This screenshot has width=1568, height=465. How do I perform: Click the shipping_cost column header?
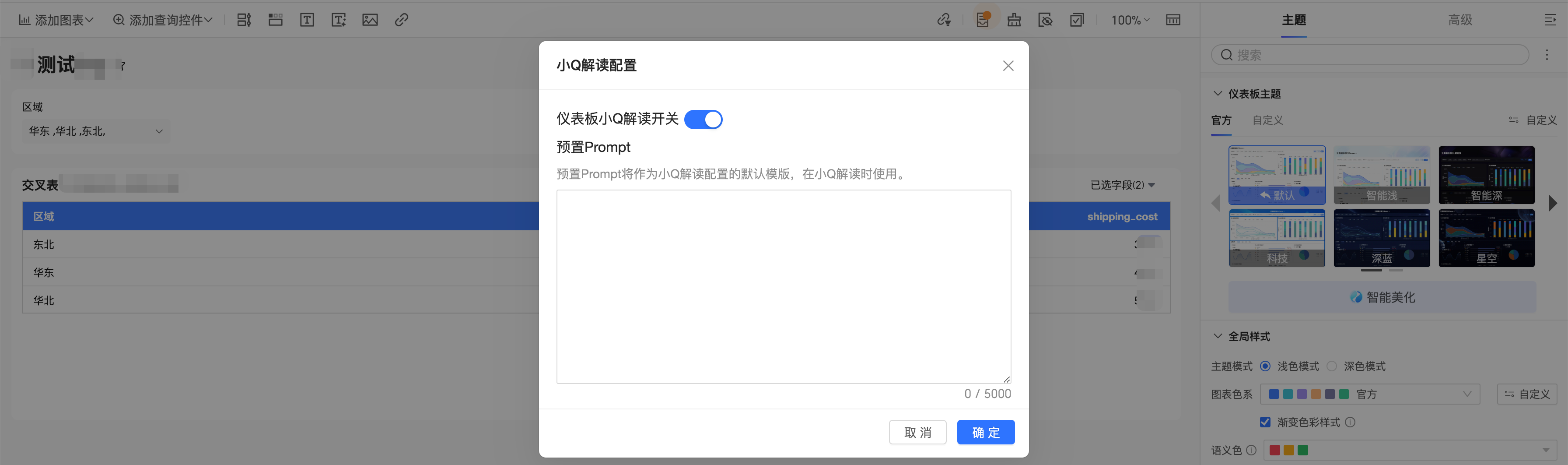(x=1122, y=216)
